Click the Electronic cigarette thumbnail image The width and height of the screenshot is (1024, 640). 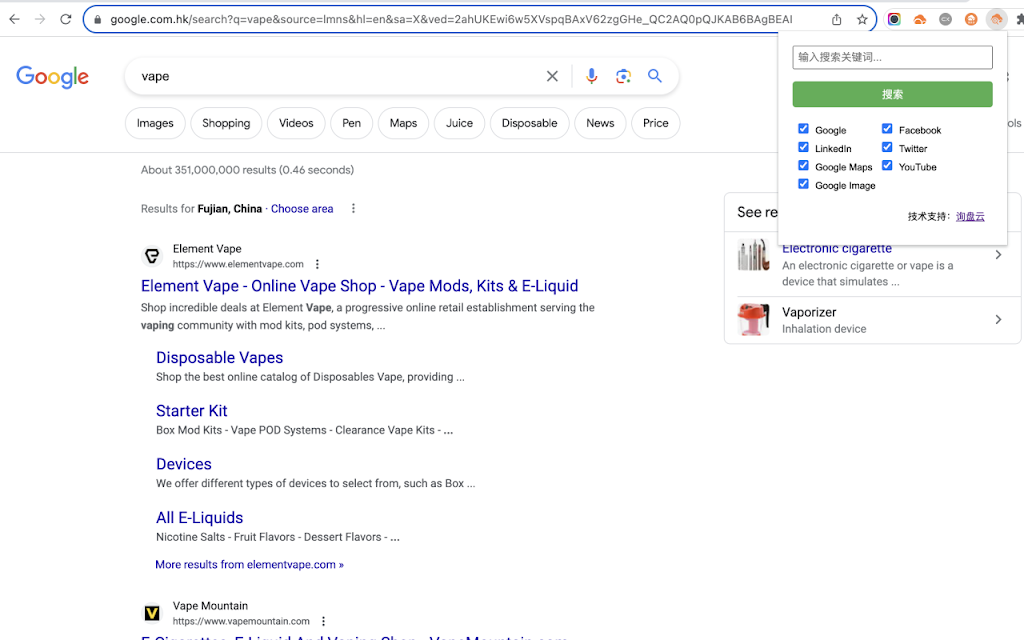(x=754, y=255)
